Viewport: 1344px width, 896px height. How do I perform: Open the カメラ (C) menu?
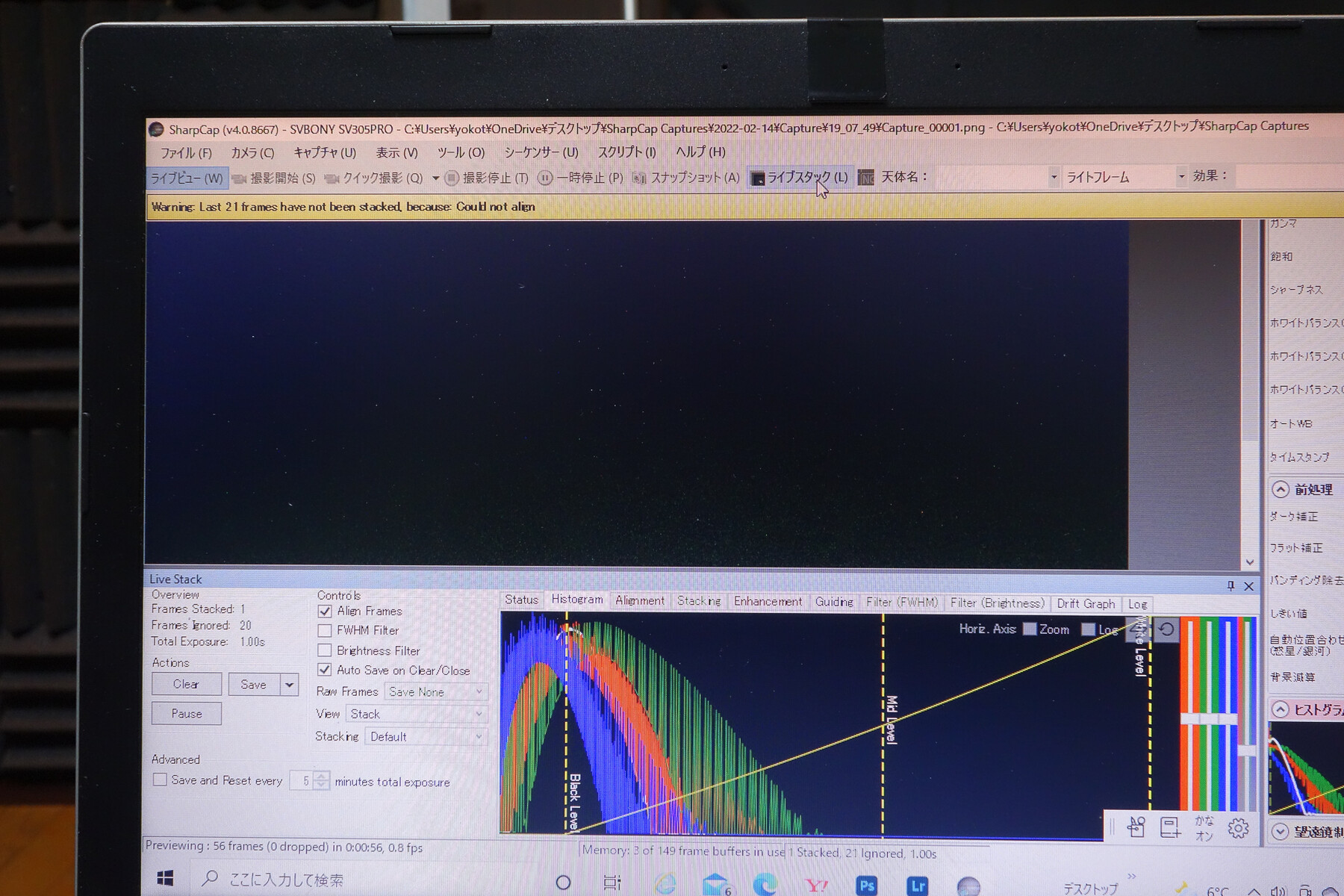click(252, 153)
